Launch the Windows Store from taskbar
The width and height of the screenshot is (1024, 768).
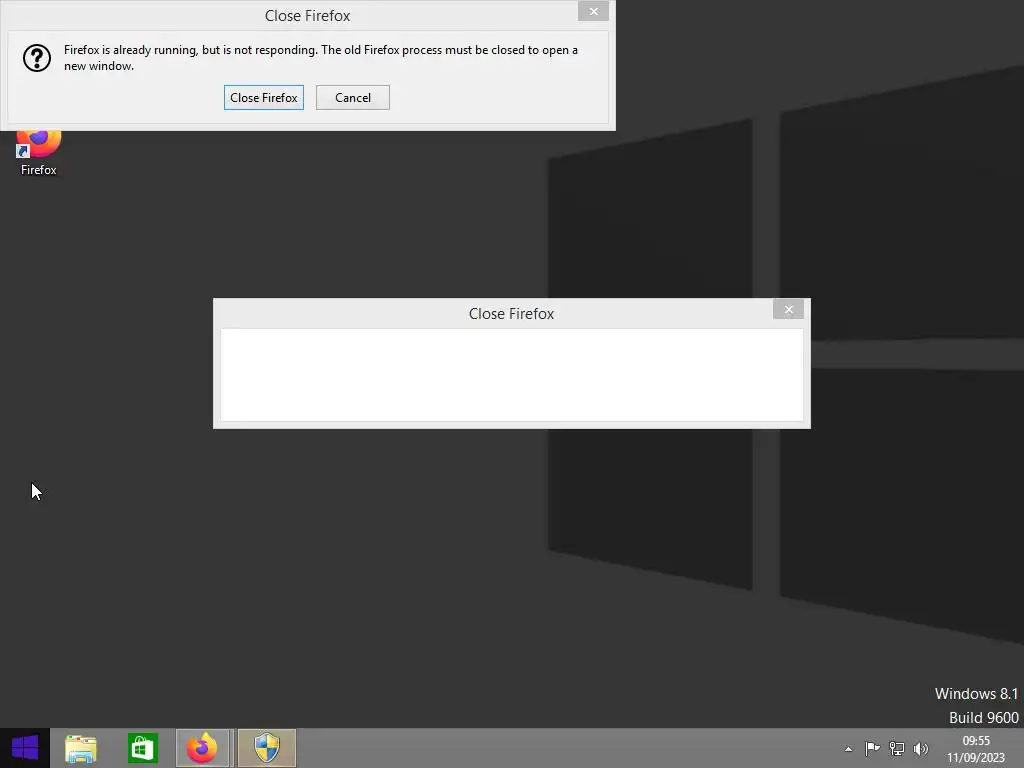[142, 748]
